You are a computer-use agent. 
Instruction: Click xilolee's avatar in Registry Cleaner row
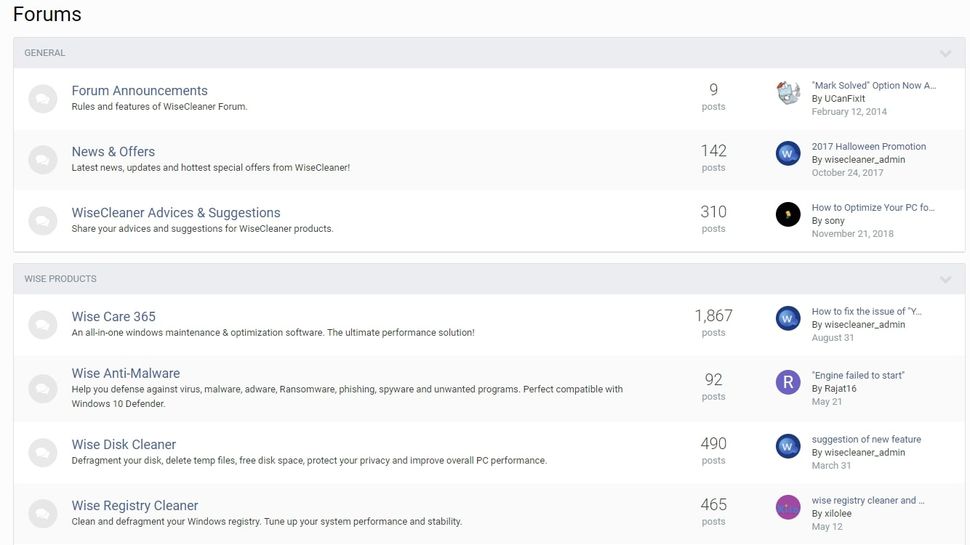pos(788,507)
